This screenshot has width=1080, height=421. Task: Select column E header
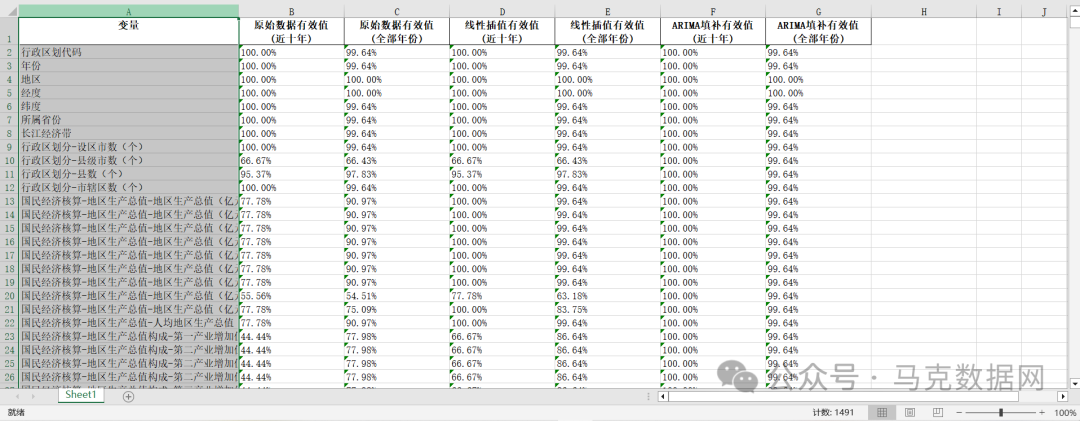click(608, 11)
